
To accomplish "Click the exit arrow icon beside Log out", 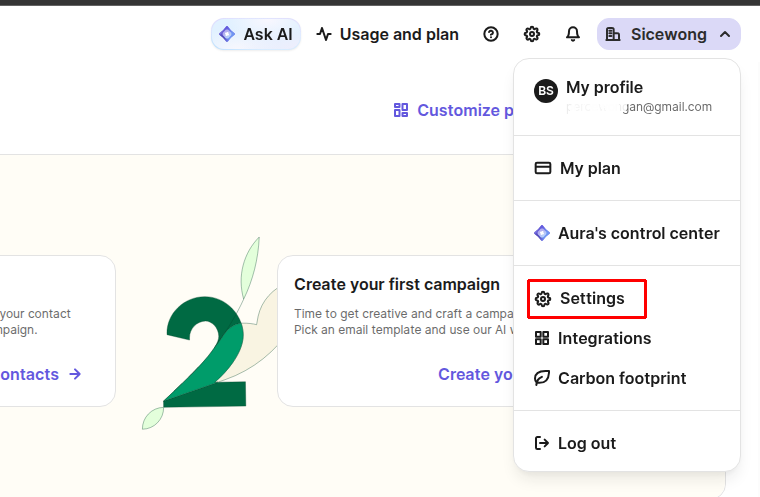I will point(542,443).
